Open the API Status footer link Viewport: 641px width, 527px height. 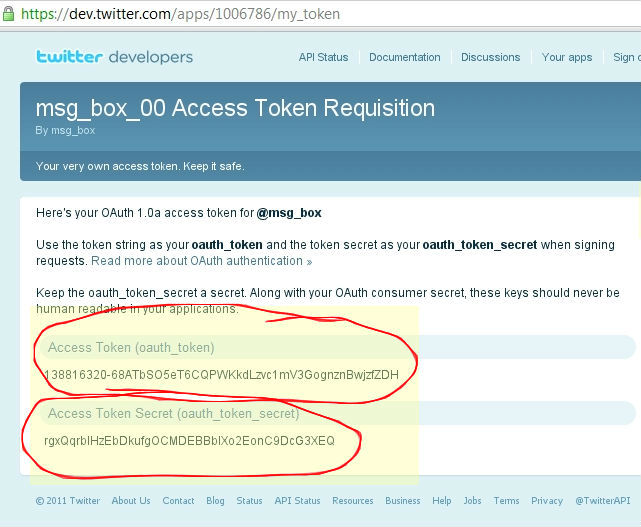[x=297, y=500]
